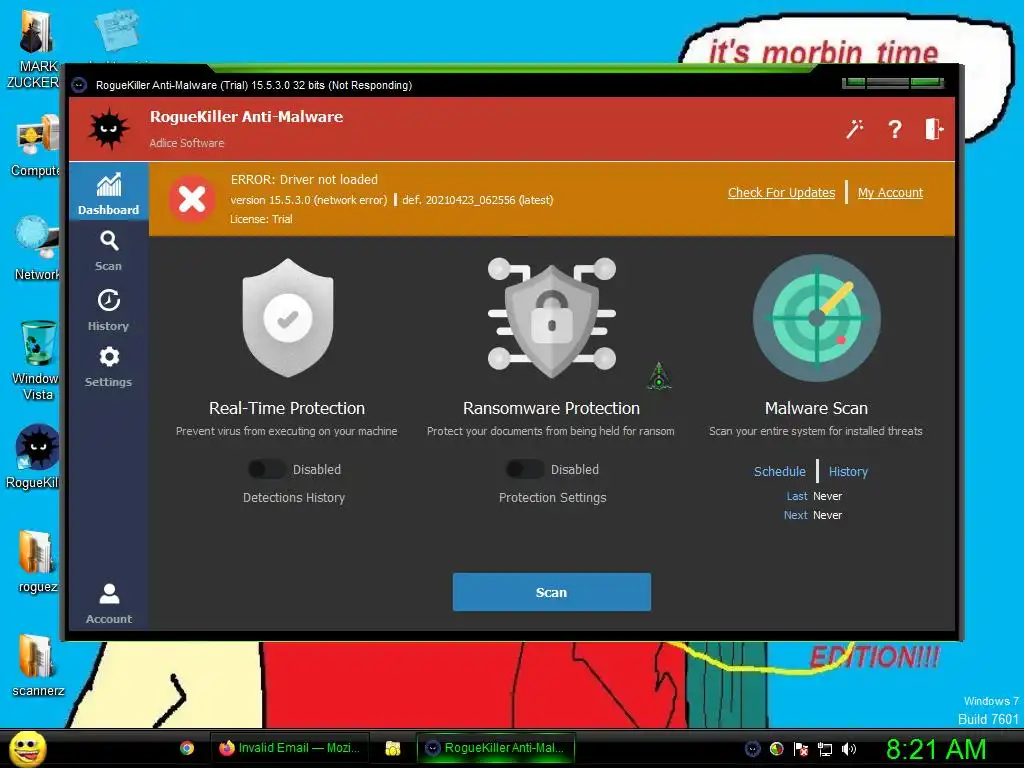Click RogueKiller tray icon
The width and height of the screenshot is (1024, 768).
coord(752,749)
